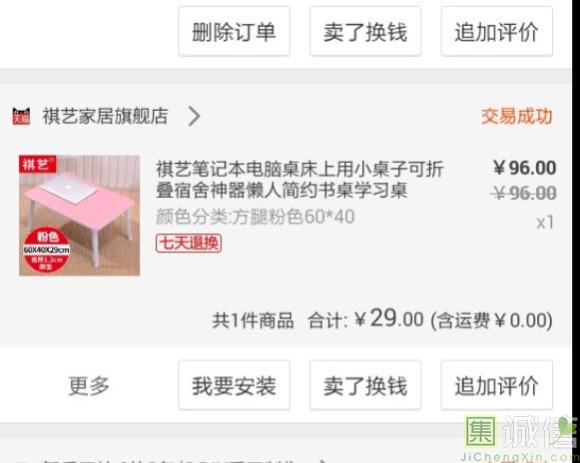Tap the Tmall cat logo icon
The height and width of the screenshot is (463, 580).
click(21, 116)
